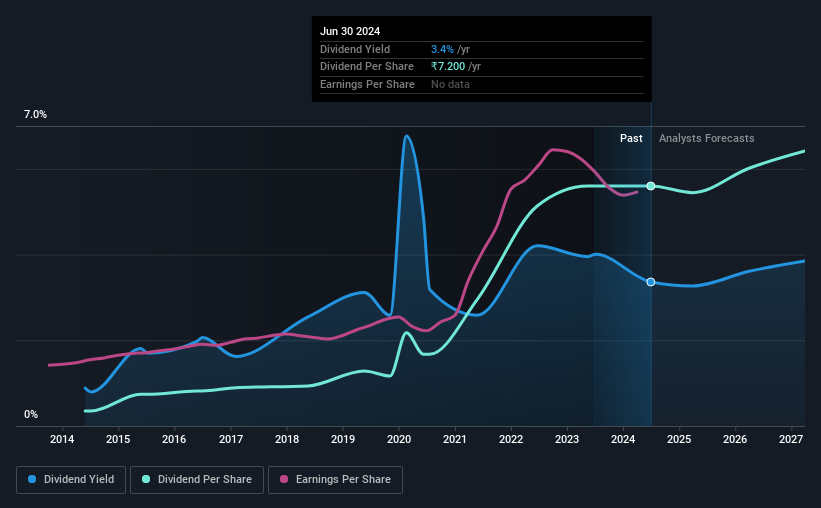The width and height of the screenshot is (821, 508).
Task: Click the 2015 x-axis label
Action: click(x=118, y=439)
